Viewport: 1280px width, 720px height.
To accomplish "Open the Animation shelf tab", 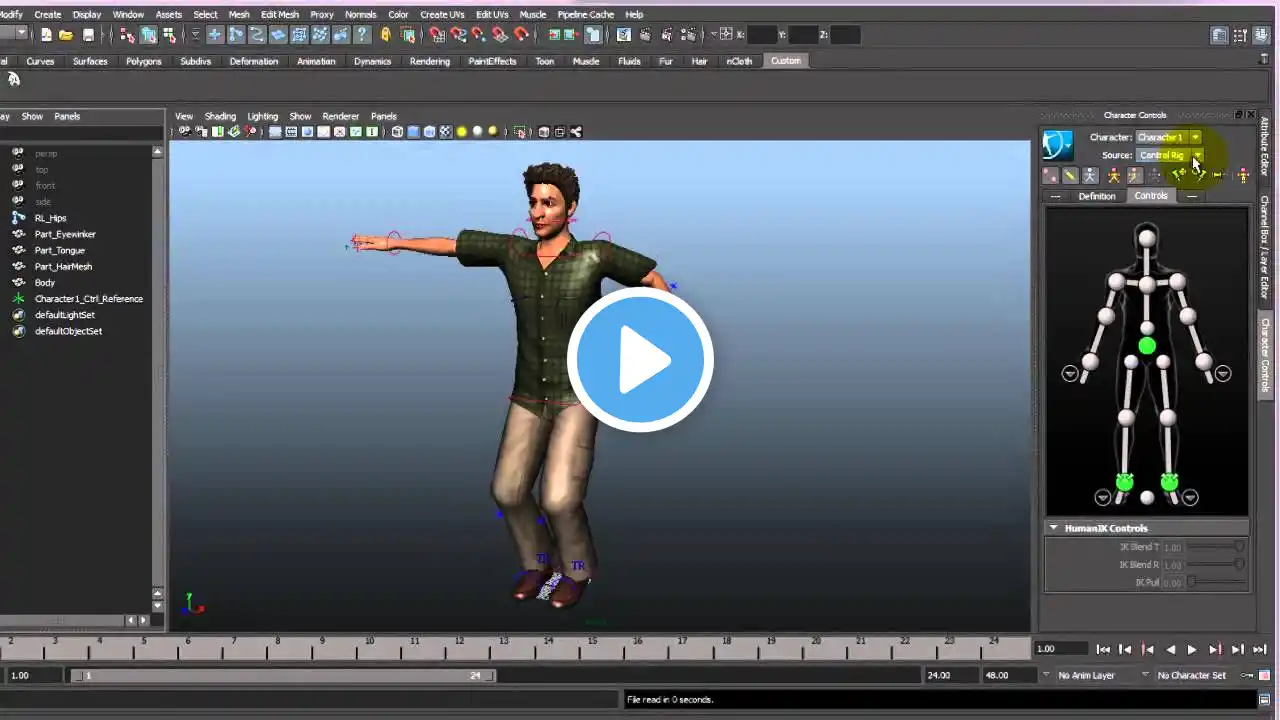I will pyautogui.click(x=315, y=61).
